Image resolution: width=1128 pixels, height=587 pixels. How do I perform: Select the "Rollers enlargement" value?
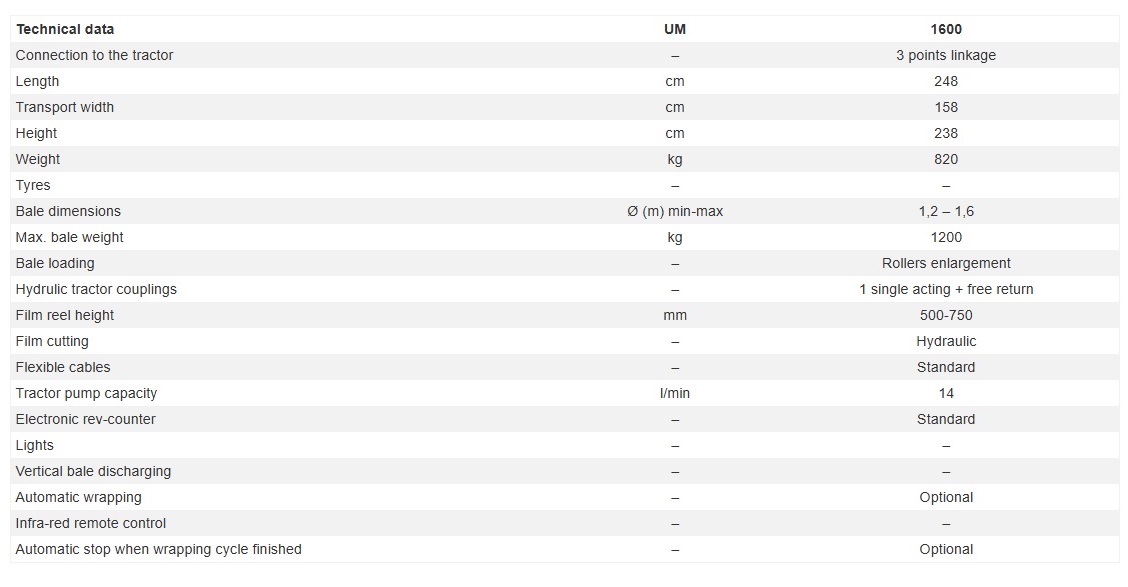[x=946, y=263]
